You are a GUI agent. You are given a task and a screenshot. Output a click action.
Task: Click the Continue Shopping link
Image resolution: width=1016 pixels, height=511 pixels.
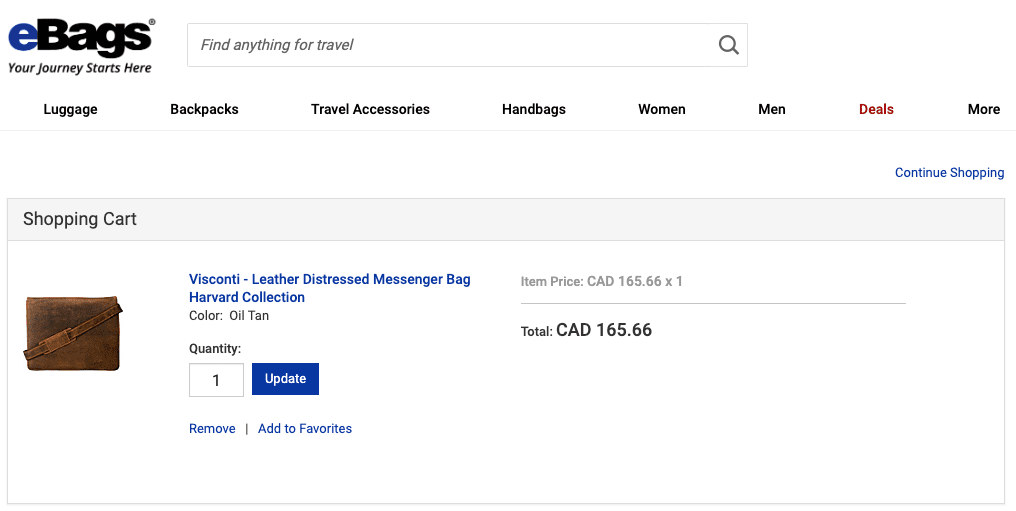[949, 173]
